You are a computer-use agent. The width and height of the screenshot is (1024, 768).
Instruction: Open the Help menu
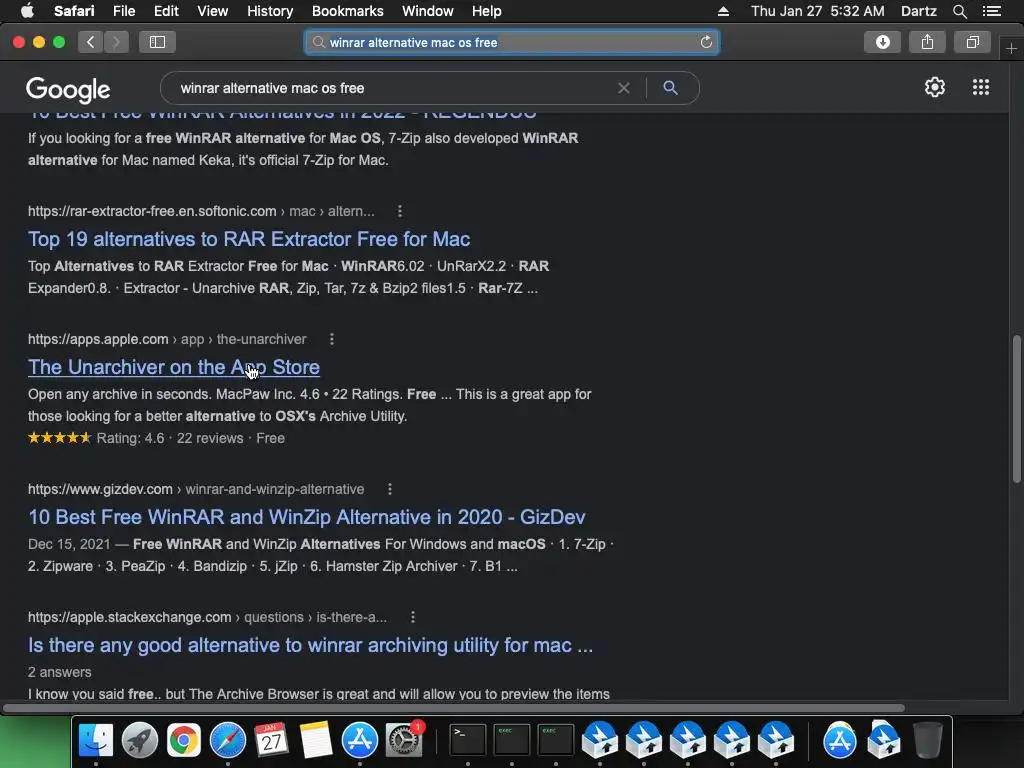(x=487, y=11)
